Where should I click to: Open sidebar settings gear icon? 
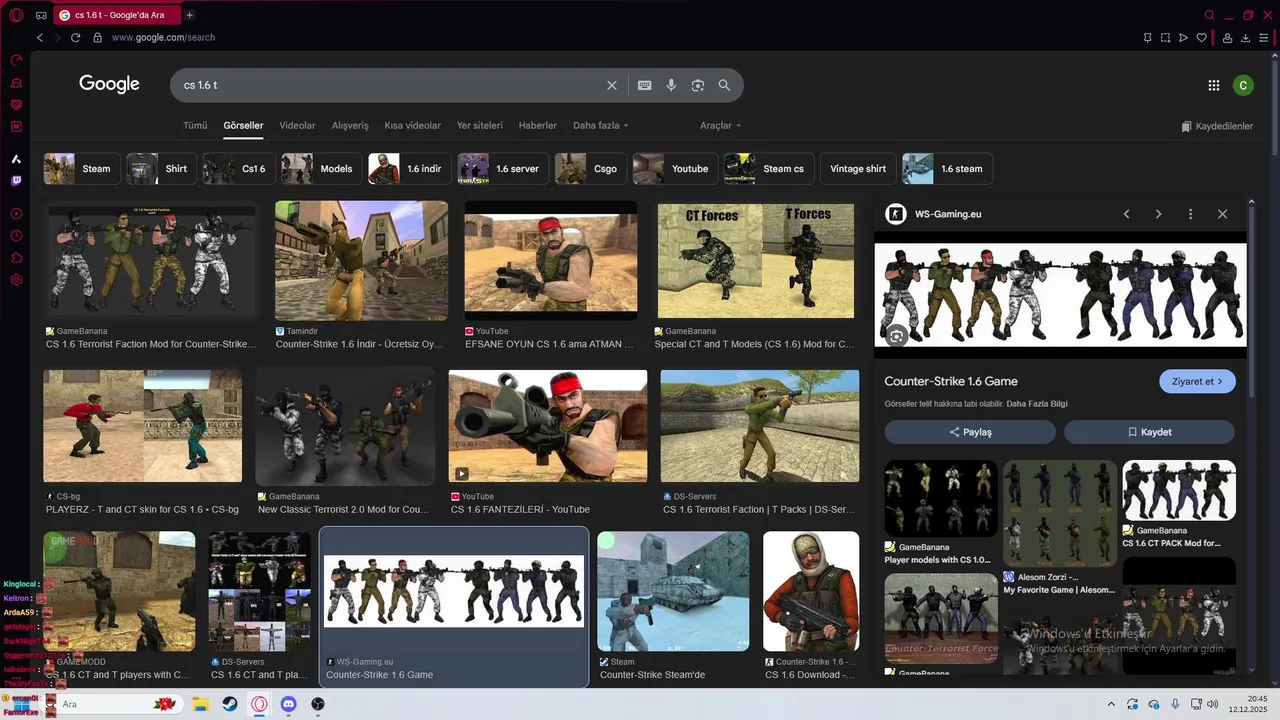coord(16,280)
